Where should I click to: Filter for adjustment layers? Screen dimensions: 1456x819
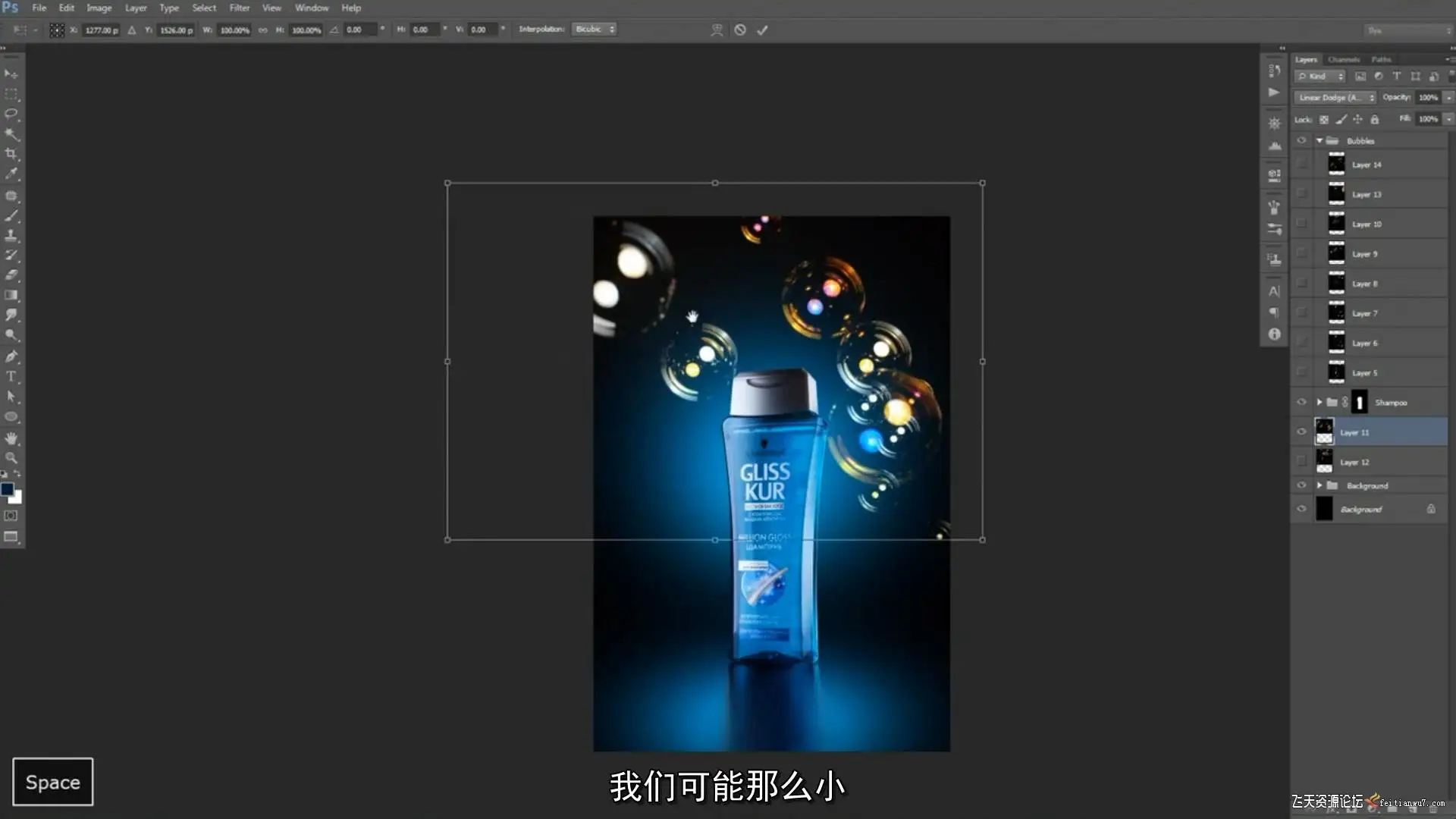[1378, 76]
